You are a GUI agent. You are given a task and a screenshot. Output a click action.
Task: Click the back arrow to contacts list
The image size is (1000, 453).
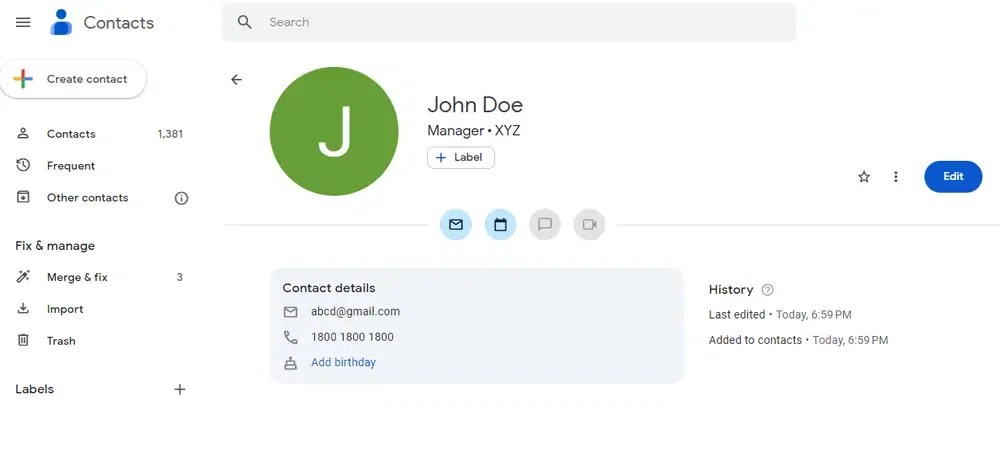point(236,80)
